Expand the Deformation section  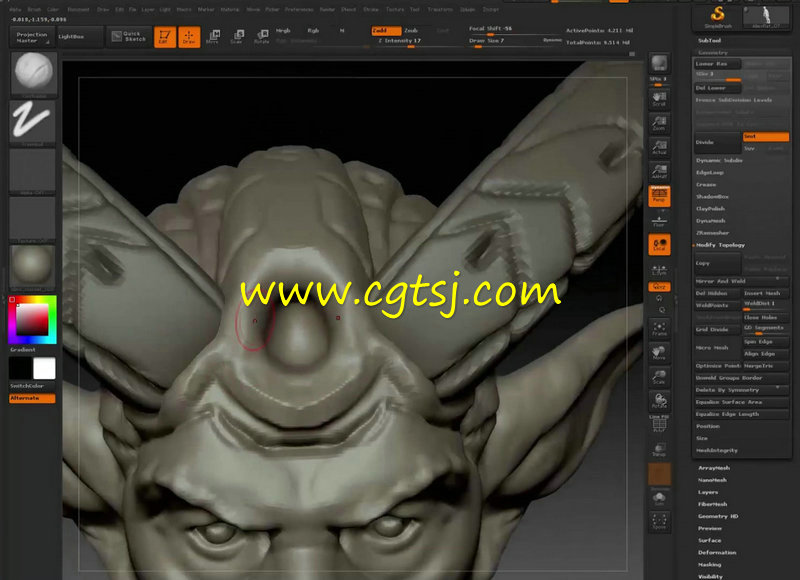pyautogui.click(x=717, y=553)
